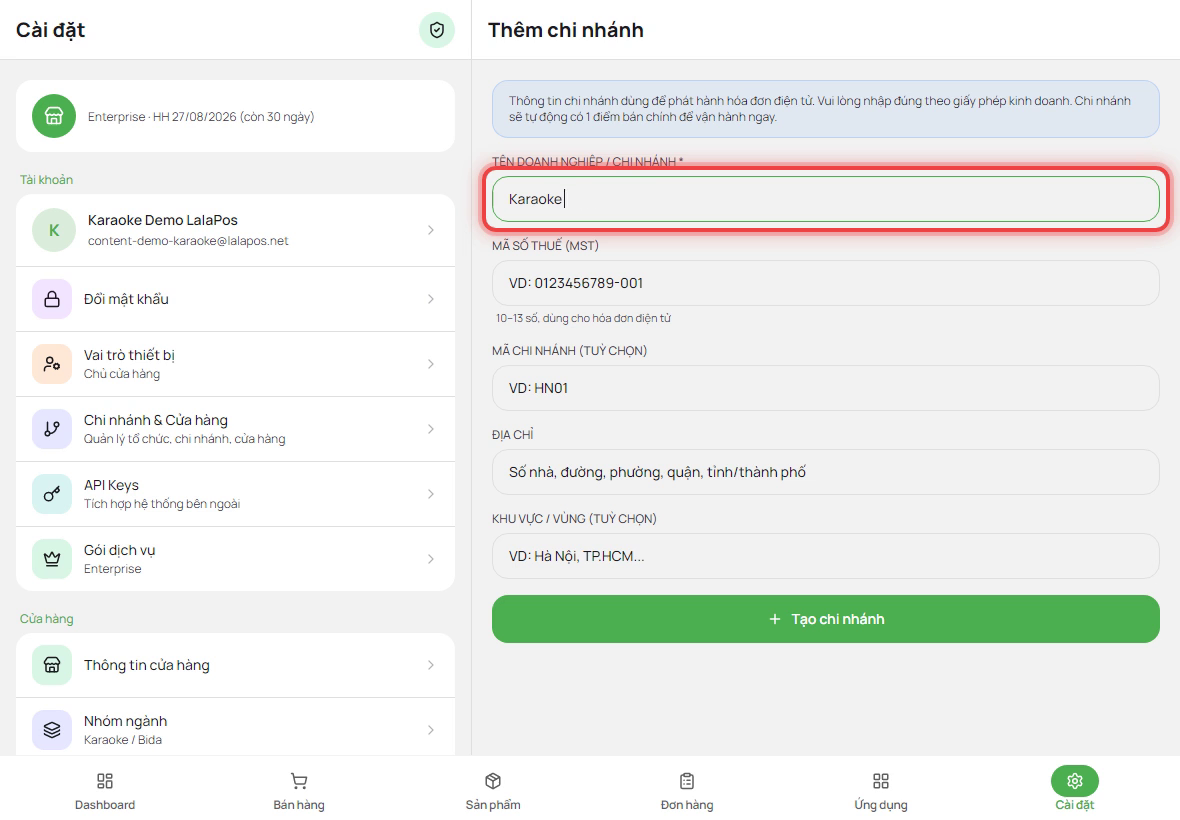Open the Đơn hàng tab
This screenshot has width=1180, height=820.
(x=687, y=791)
